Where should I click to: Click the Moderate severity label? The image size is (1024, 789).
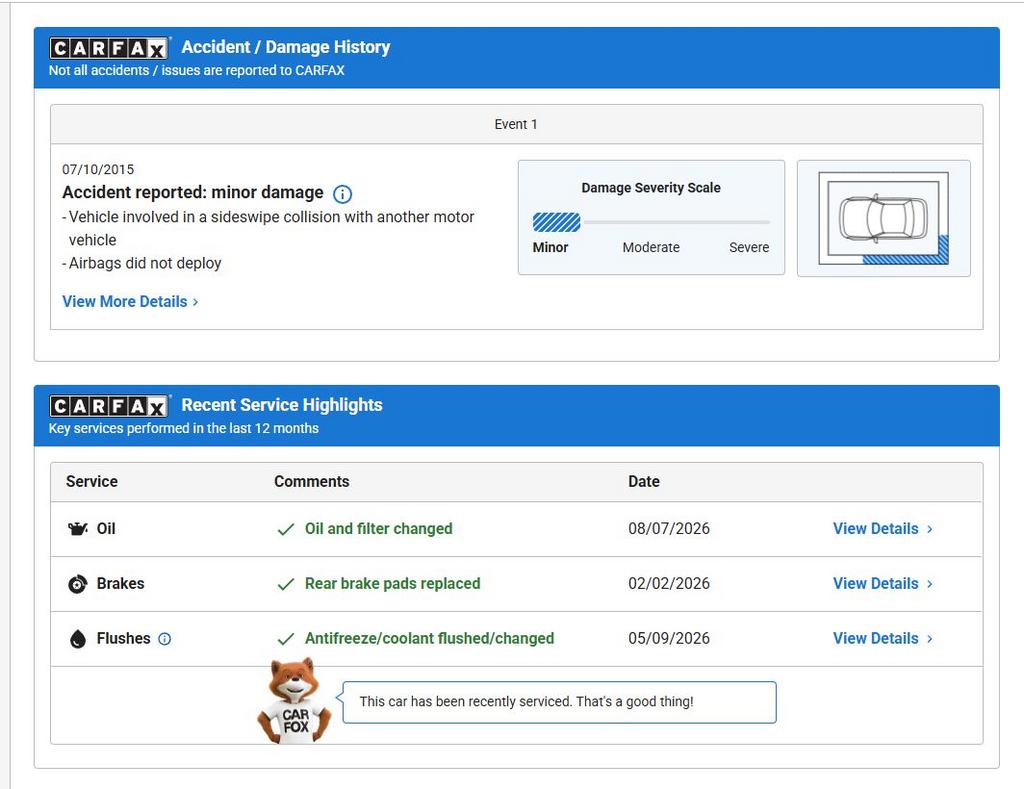(651, 248)
